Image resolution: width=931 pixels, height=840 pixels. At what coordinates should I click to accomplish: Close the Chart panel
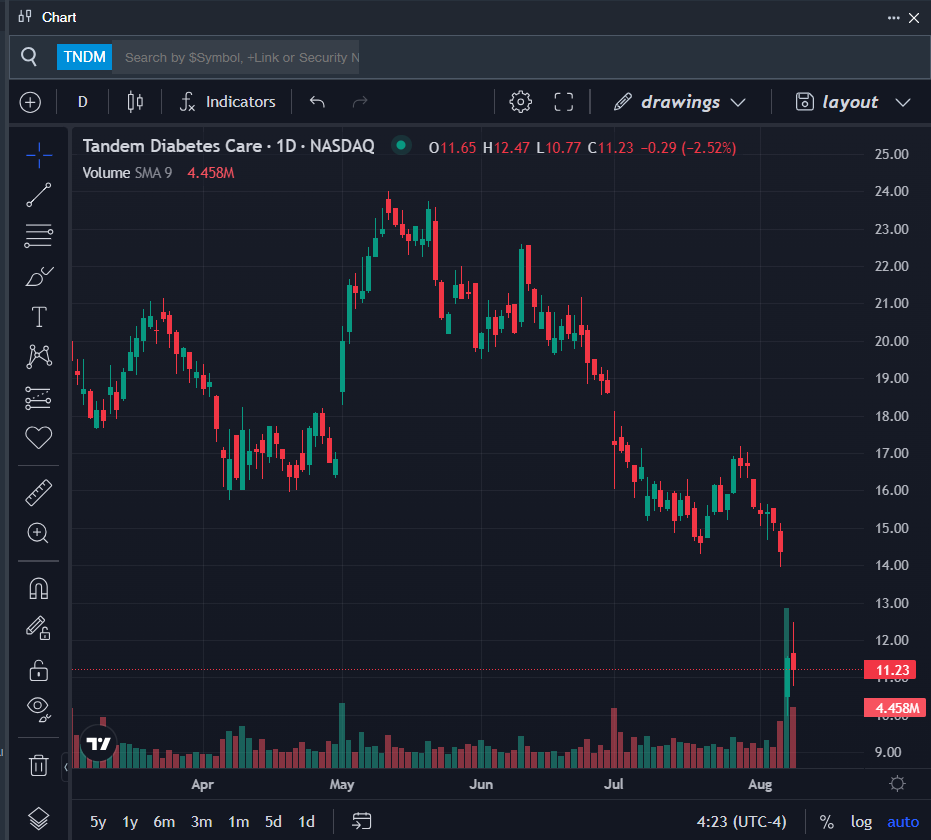pyautogui.click(x=914, y=18)
